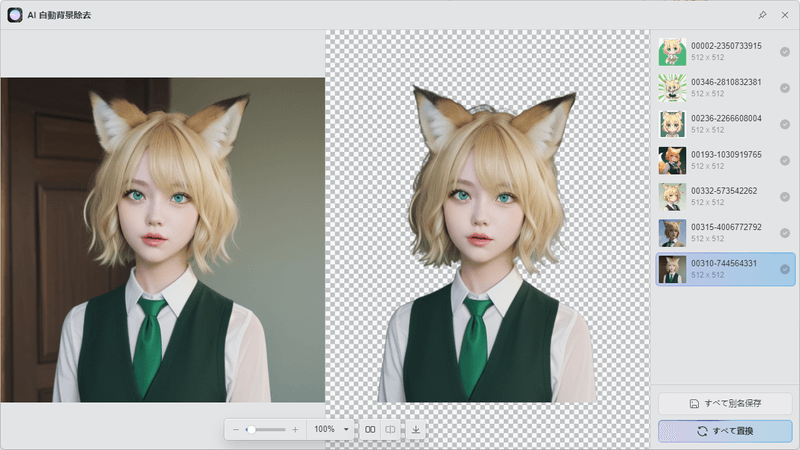Open the 100% zoom level dropdown
The image size is (800, 450).
point(346,429)
